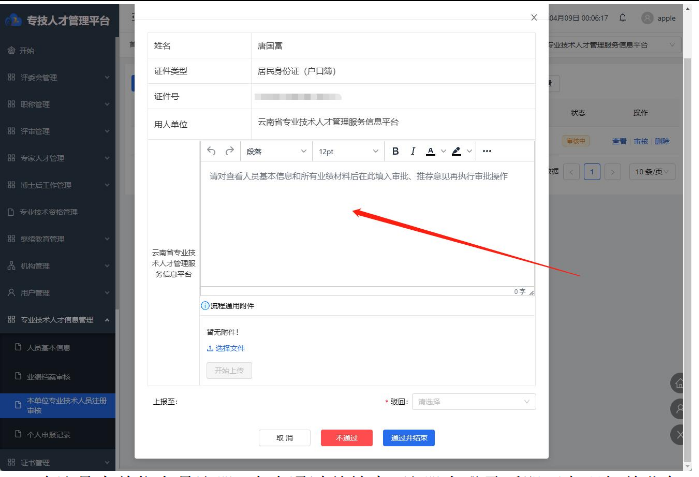The image size is (699, 477).
Task: Open 本单位专业技术人员注册审核 submenu item
Action: click(x=58, y=405)
